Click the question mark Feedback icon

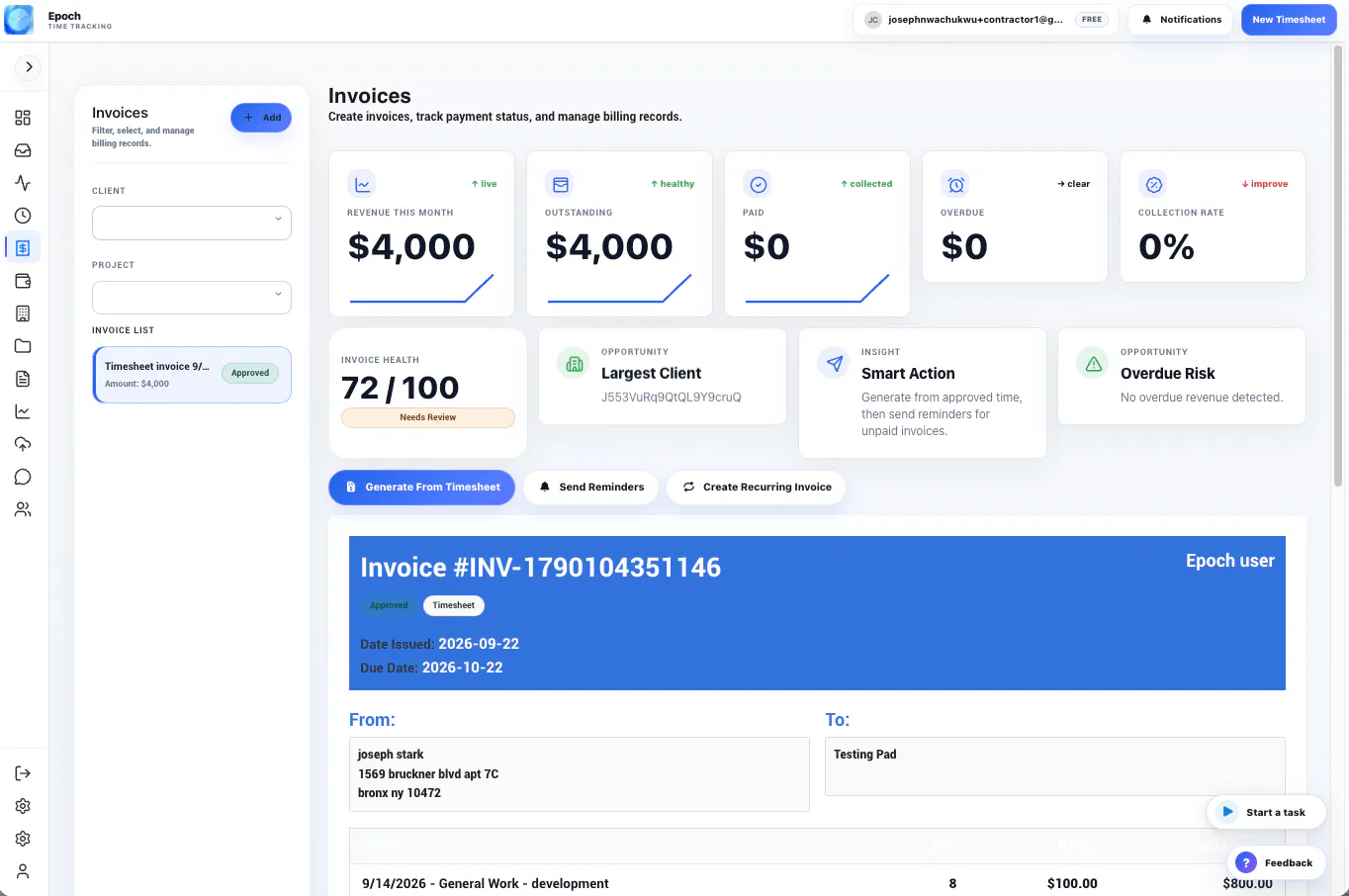[1246, 862]
